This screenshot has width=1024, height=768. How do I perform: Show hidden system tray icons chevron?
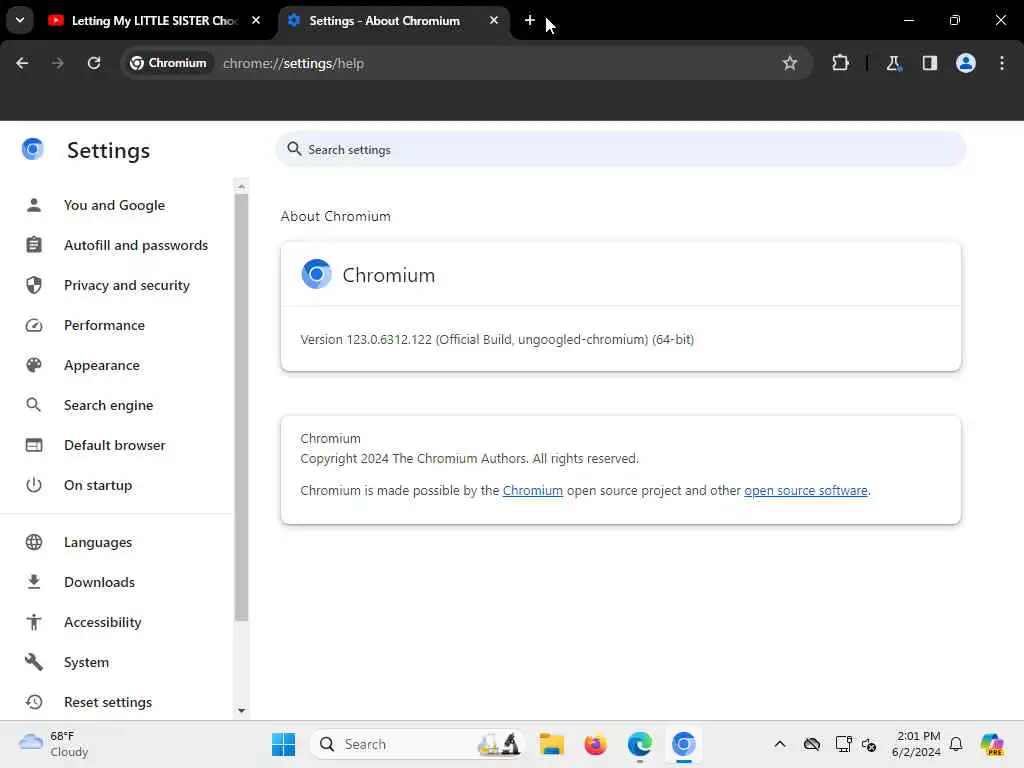point(780,744)
